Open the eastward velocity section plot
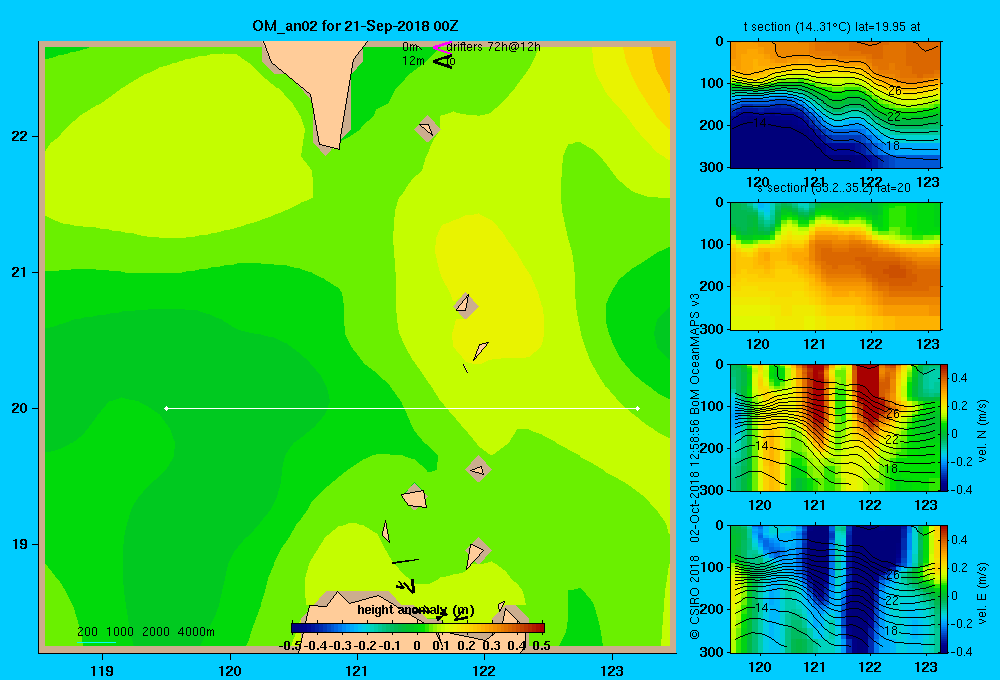Screen dimensions: 1000x680 (835, 589)
